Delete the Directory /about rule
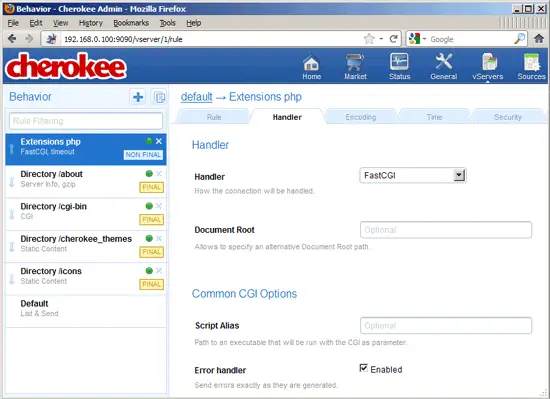550x399 pixels. point(159,174)
